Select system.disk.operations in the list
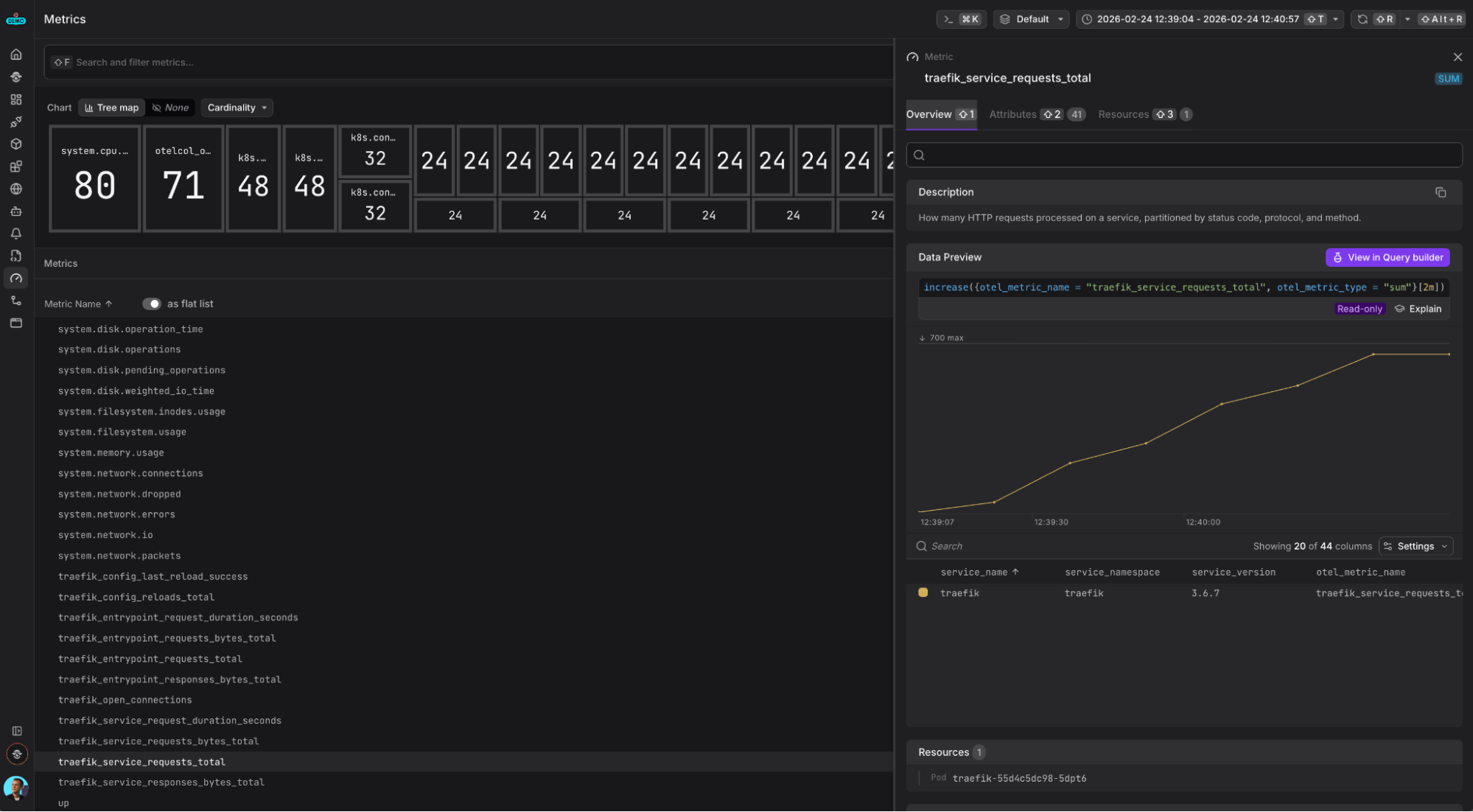 [119, 350]
